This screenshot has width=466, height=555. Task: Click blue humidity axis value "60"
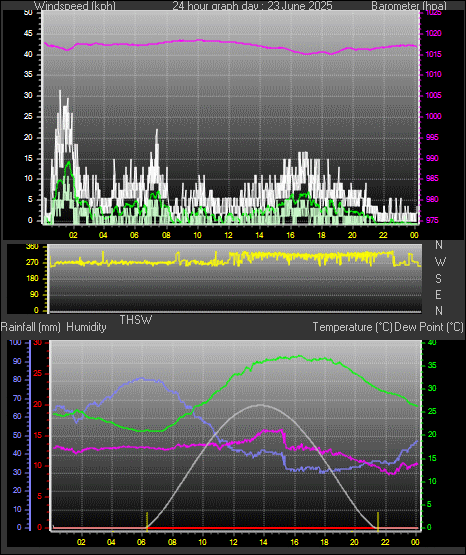pos(17,416)
